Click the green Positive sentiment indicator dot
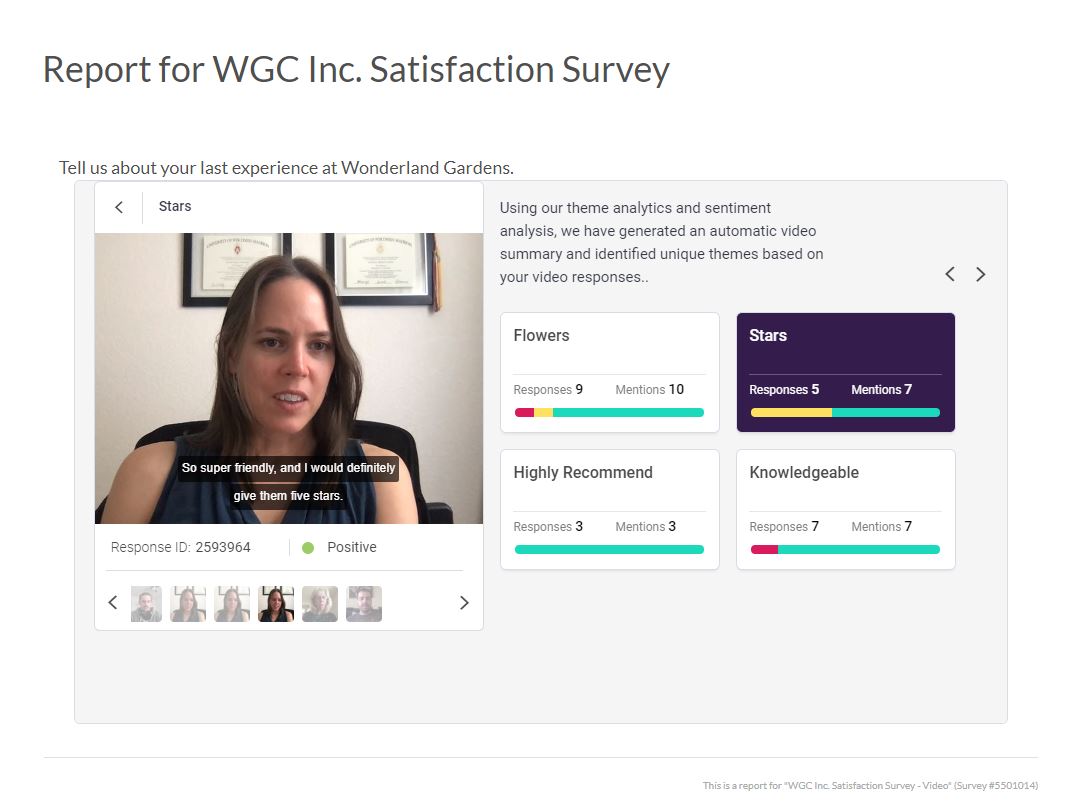This screenshot has height=806, width=1065. pos(308,548)
